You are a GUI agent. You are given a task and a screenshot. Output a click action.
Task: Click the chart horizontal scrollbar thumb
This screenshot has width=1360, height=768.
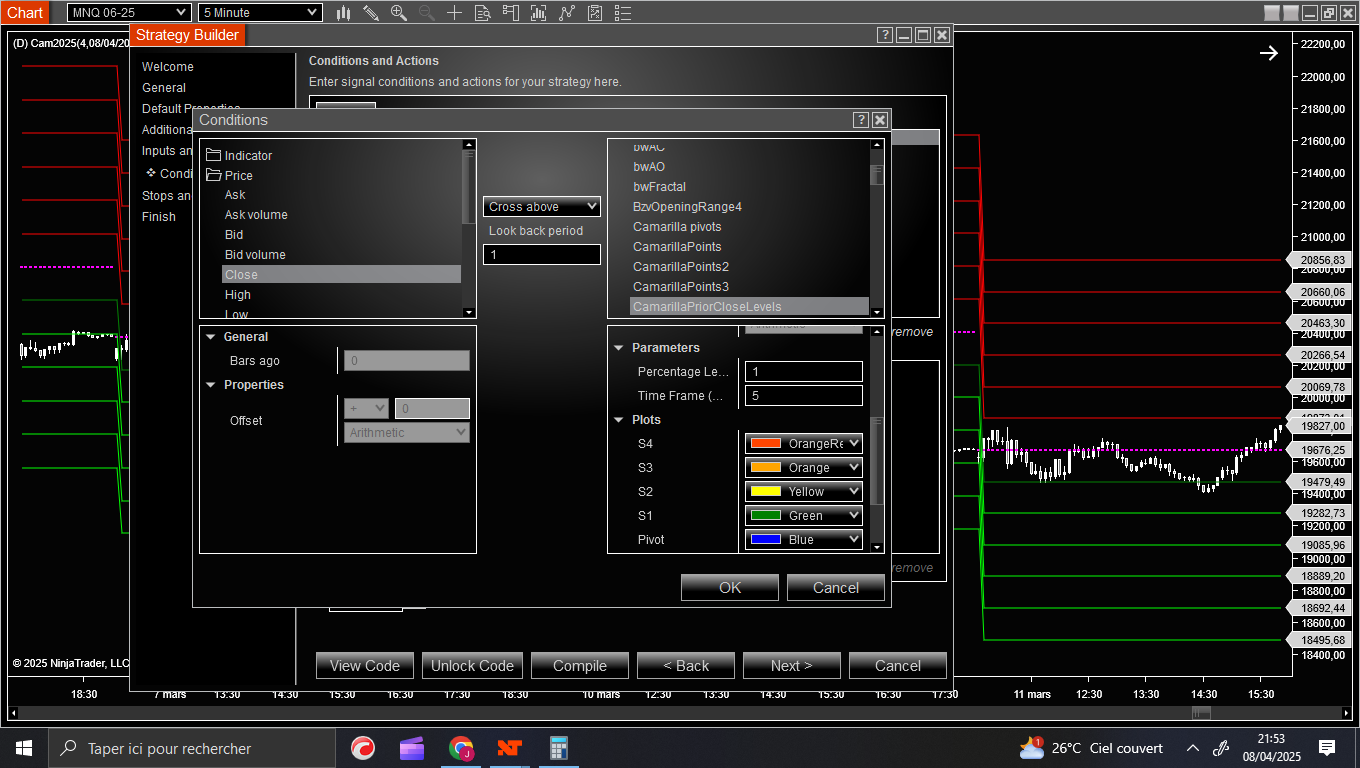point(1201,713)
